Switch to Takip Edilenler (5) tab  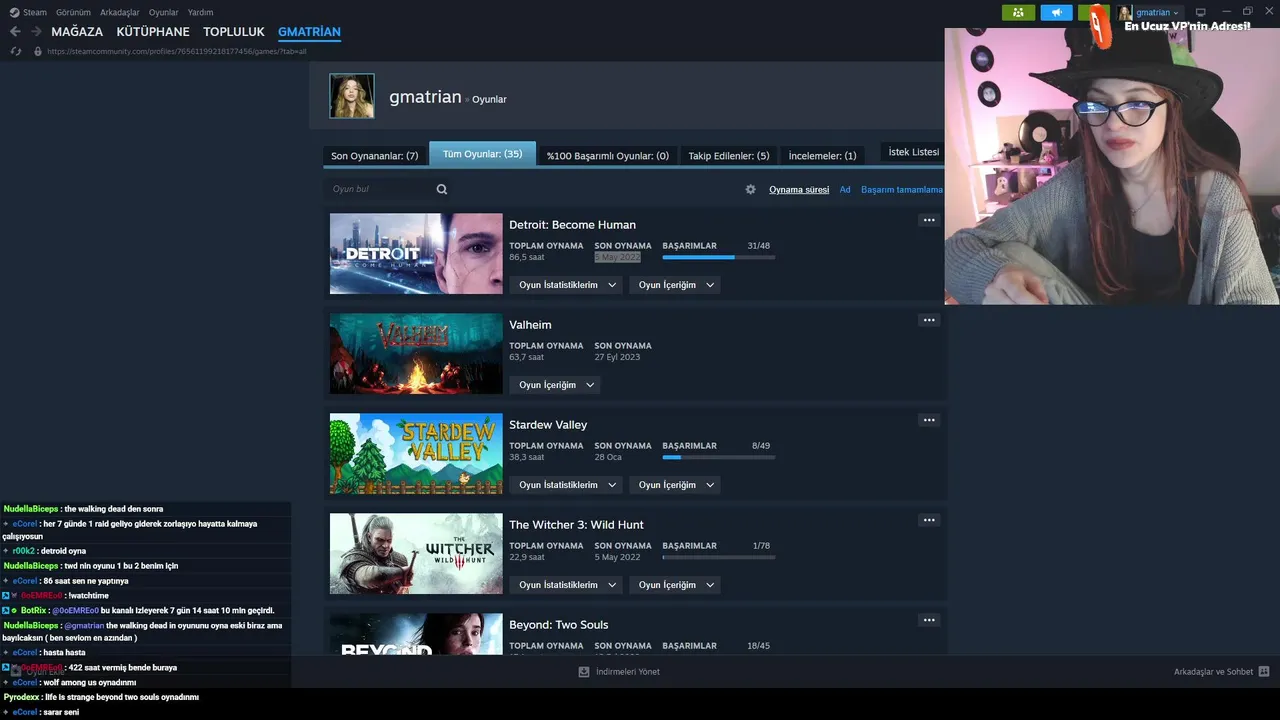point(729,156)
